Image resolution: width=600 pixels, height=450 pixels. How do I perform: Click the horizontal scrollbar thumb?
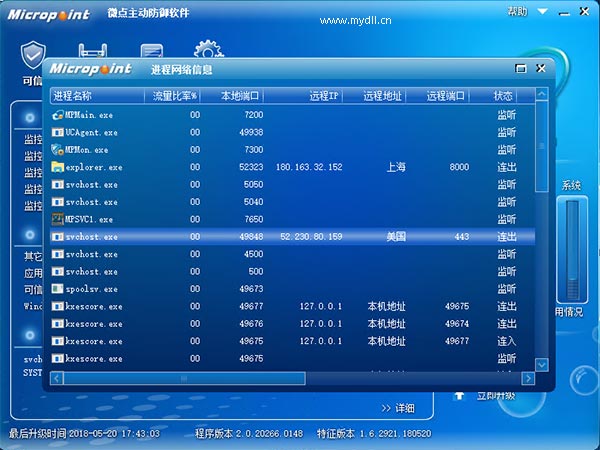pos(184,378)
